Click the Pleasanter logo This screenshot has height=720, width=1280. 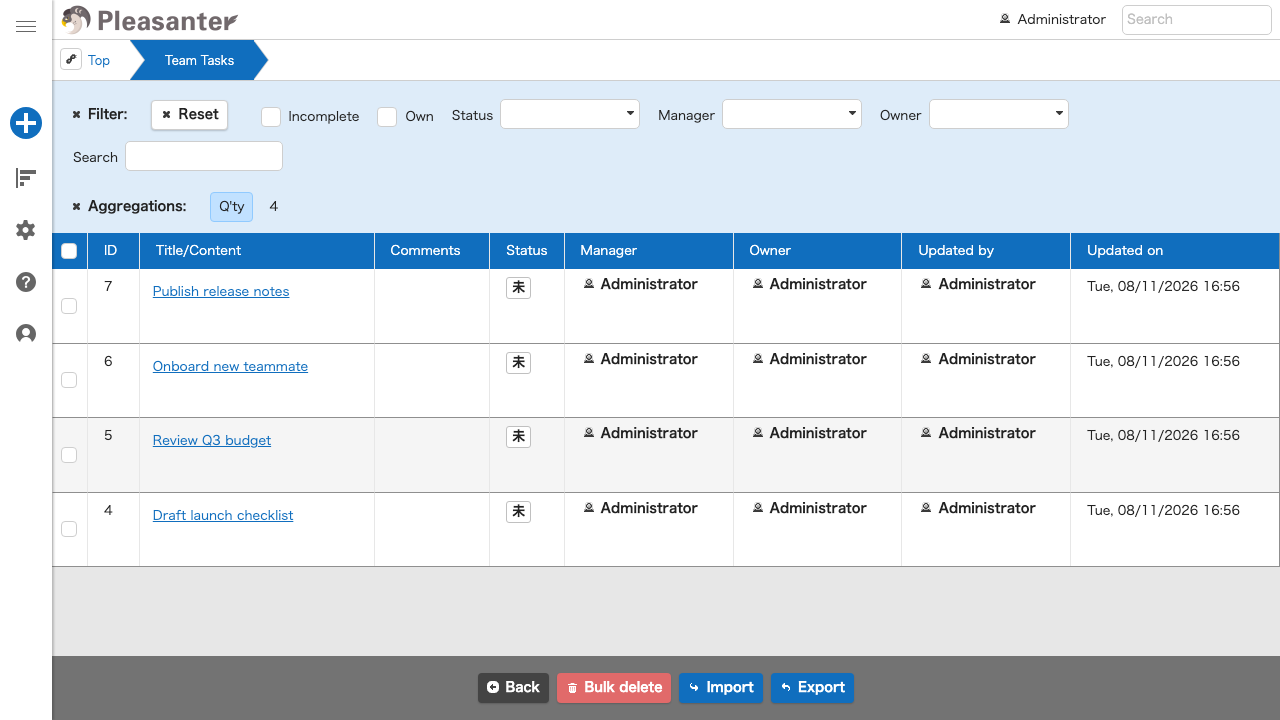coord(149,19)
